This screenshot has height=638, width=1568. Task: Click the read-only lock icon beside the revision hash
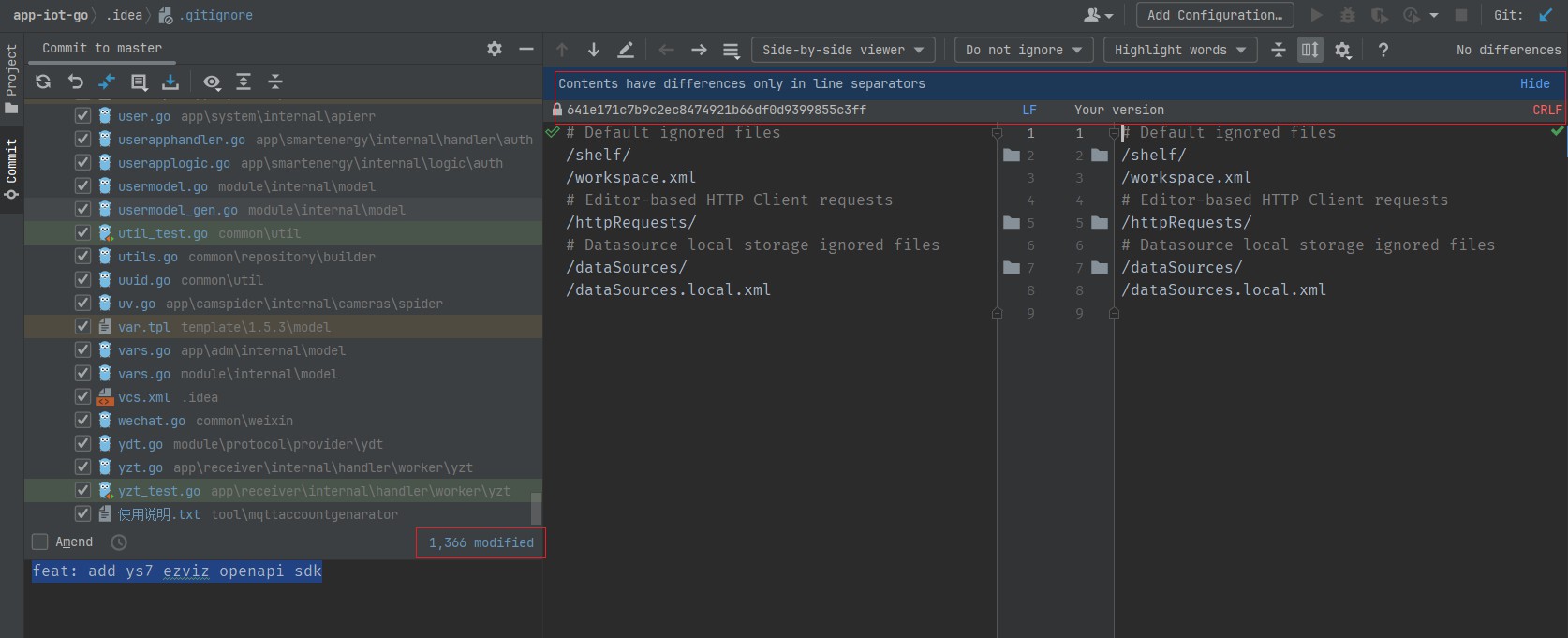(557, 110)
